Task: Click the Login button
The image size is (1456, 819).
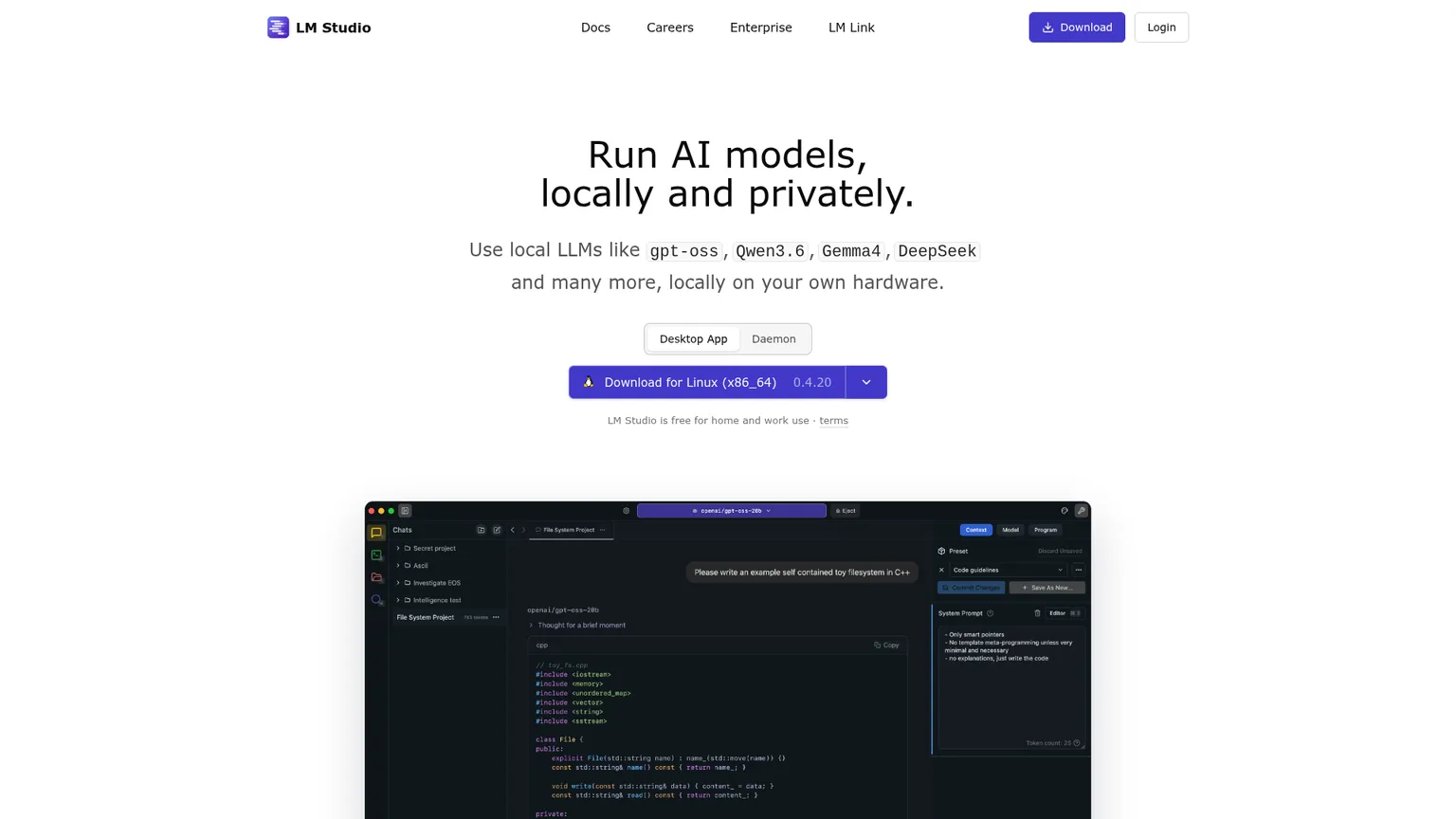Action: [1161, 27]
